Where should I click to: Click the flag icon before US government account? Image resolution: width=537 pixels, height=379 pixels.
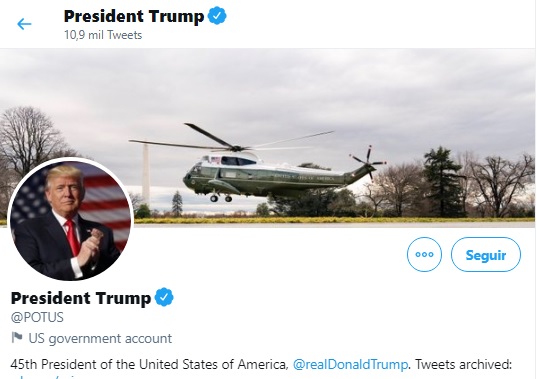pyautogui.click(x=17, y=338)
